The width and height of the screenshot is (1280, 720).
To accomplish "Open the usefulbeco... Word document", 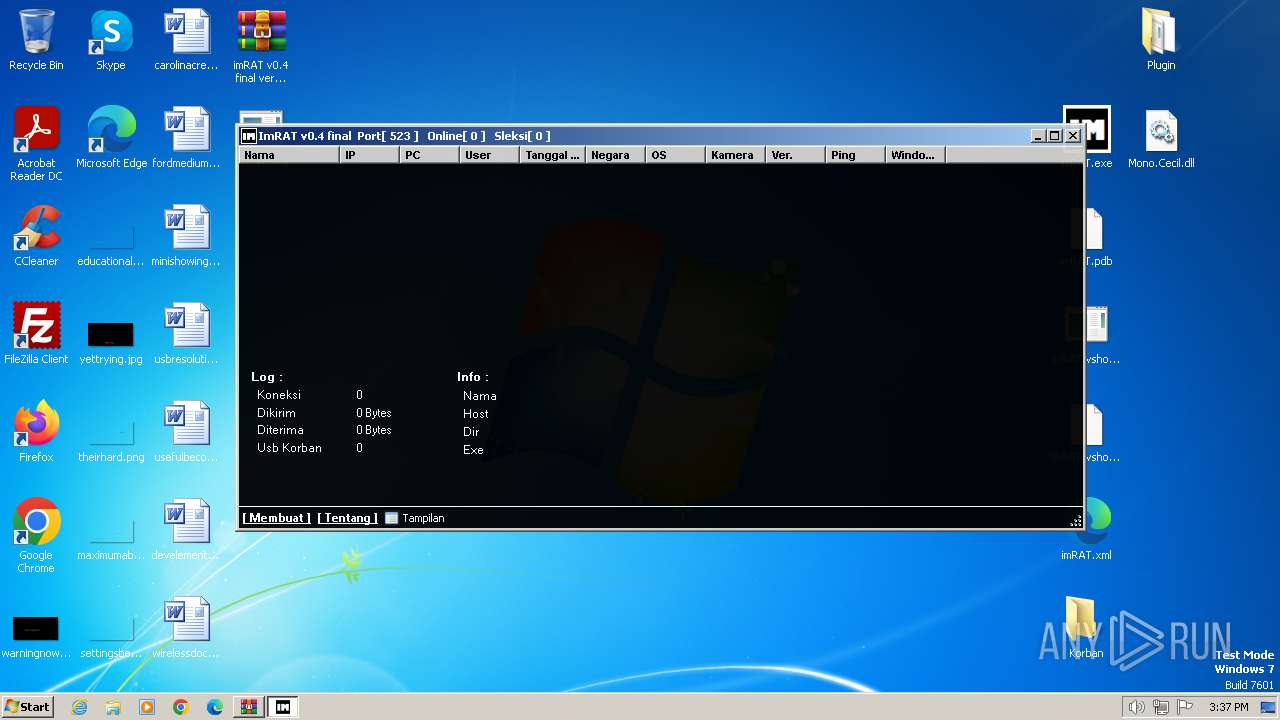I will [186, 432].
